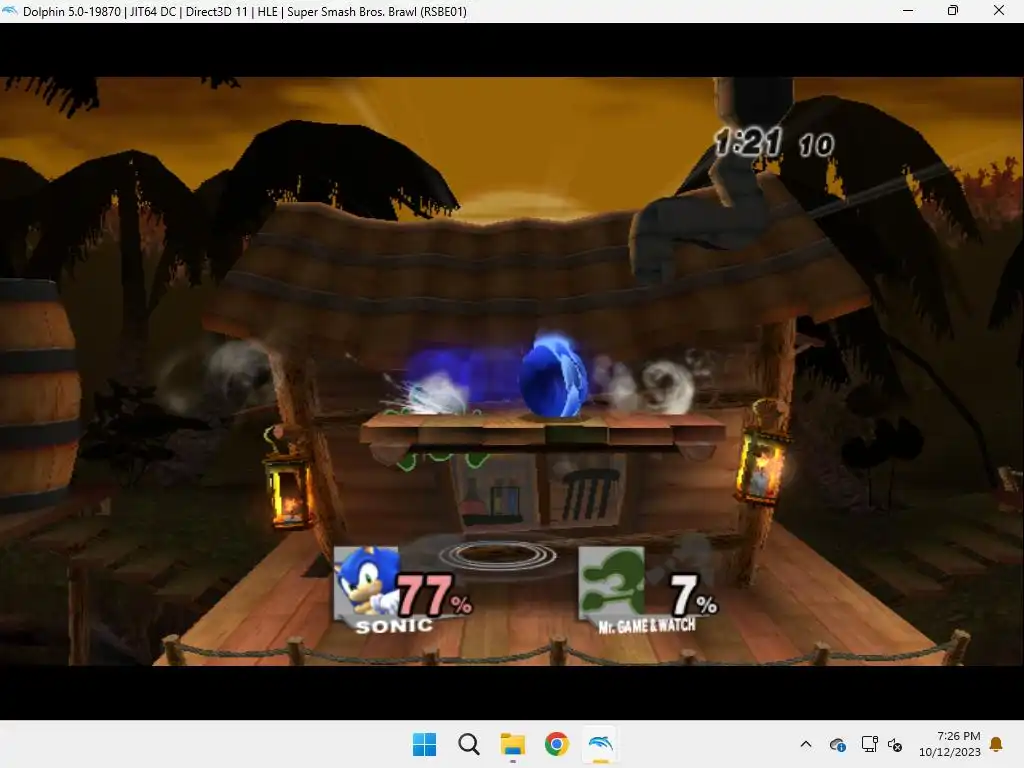
Task: Minimize the Dolphin window
Action: (908, 10)
